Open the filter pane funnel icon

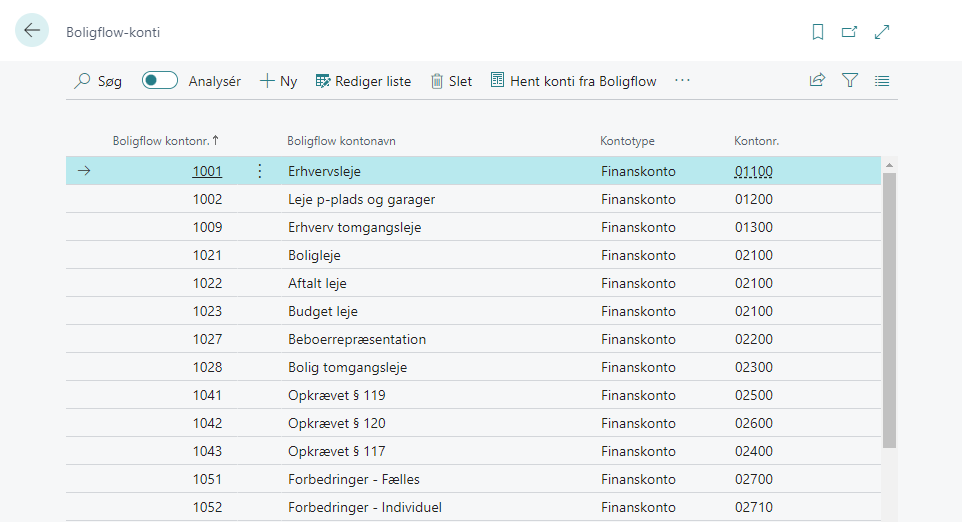850,80
